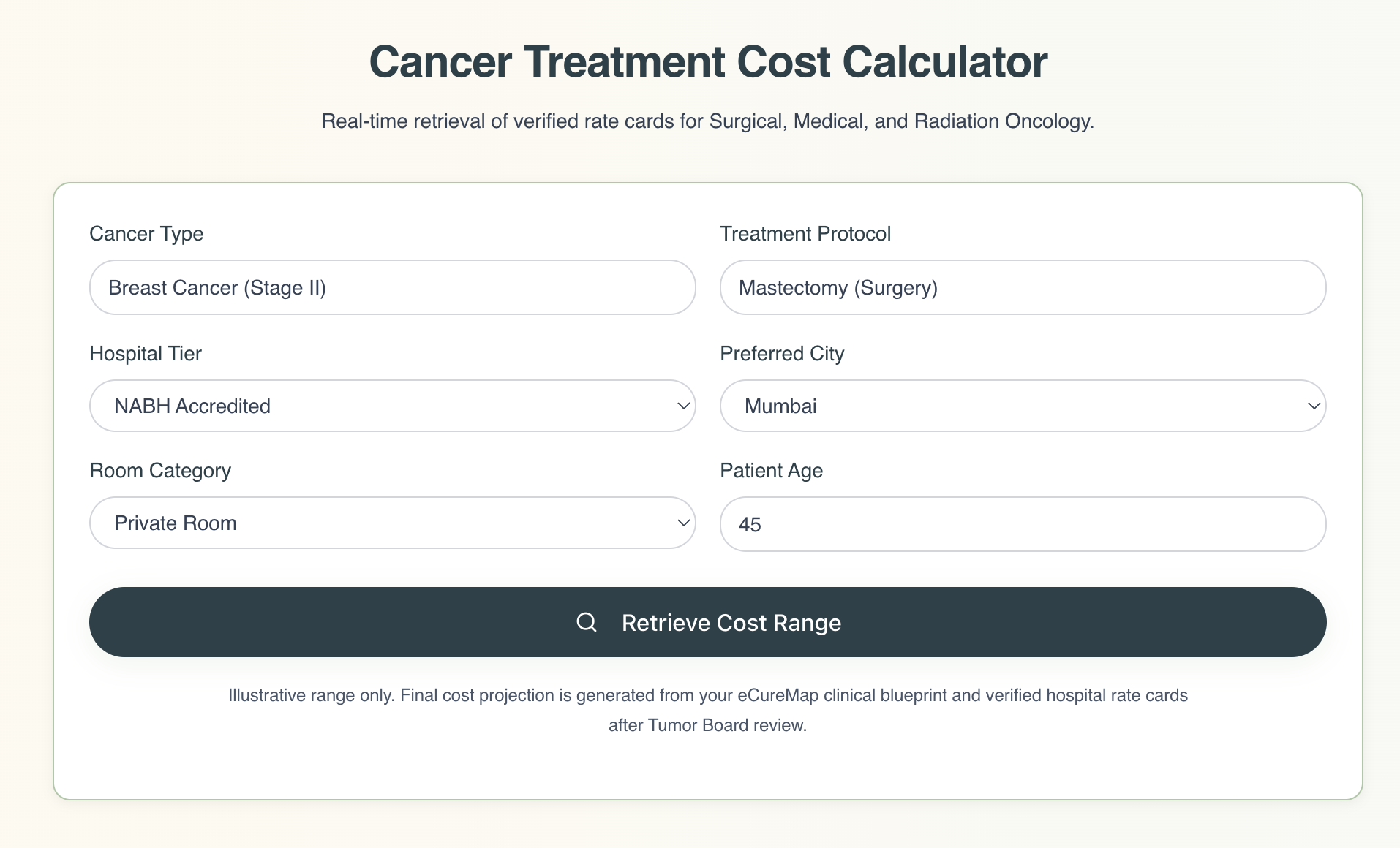Click the Patient Age label
The height and width of the screenshot is (848, 1400).
771,471
